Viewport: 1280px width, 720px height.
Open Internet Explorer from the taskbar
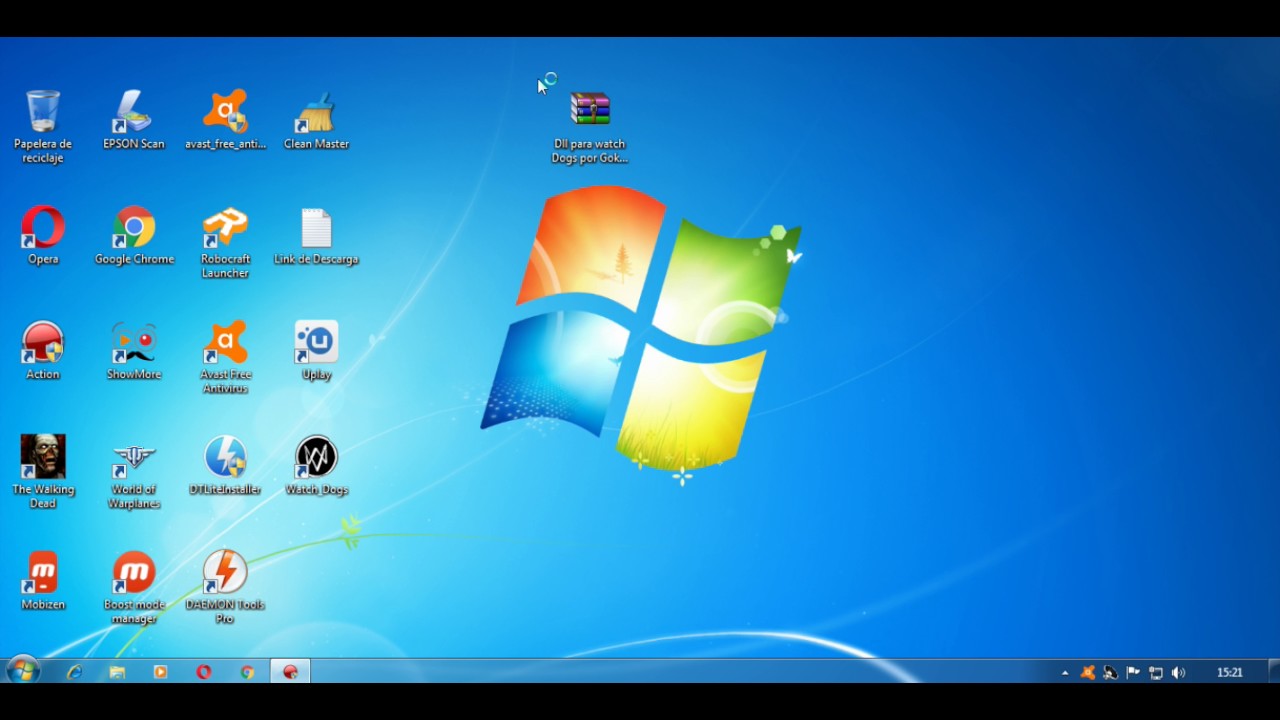(x=74, y=672)
